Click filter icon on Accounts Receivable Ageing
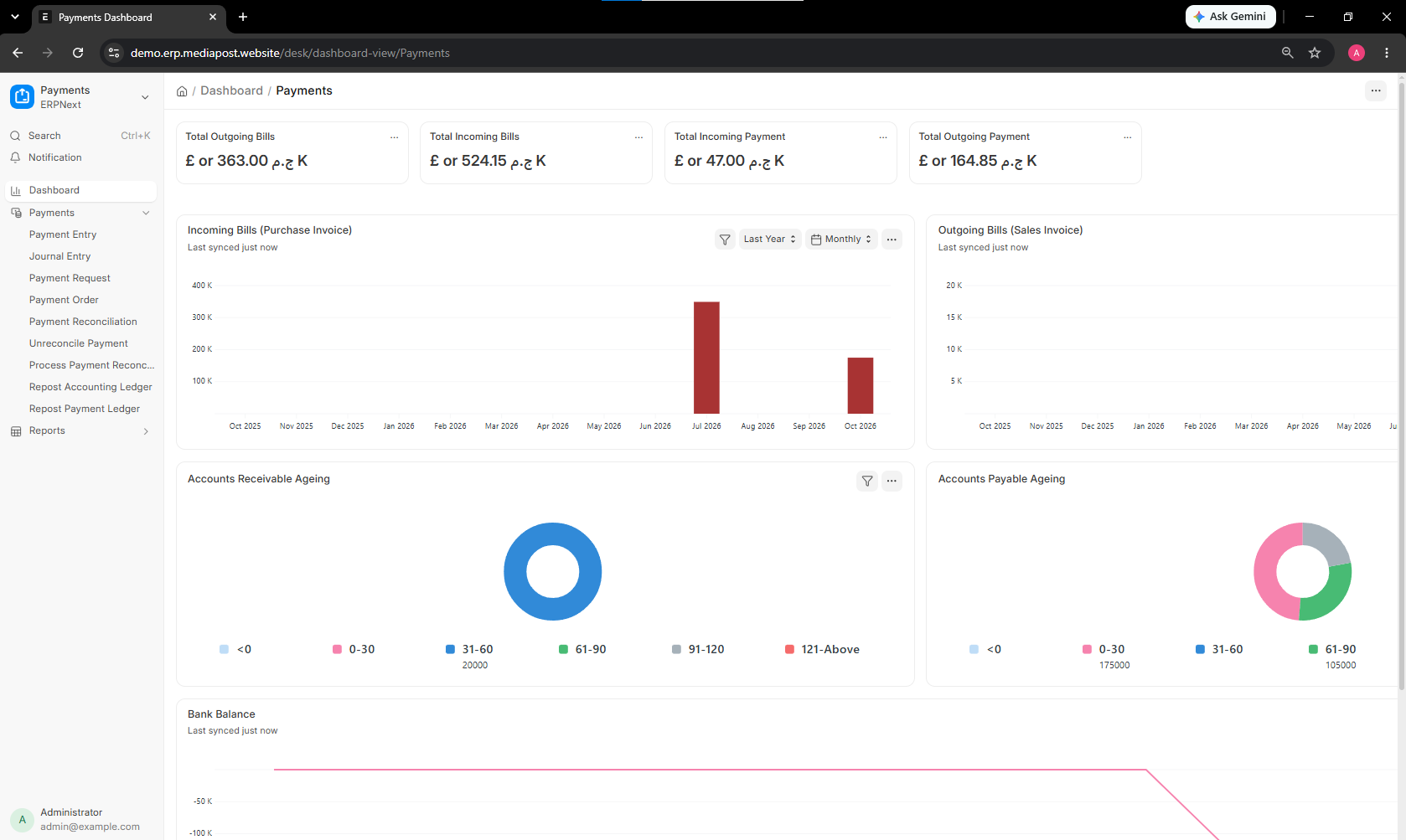1406x840 pixels. [x=867, y=481]
